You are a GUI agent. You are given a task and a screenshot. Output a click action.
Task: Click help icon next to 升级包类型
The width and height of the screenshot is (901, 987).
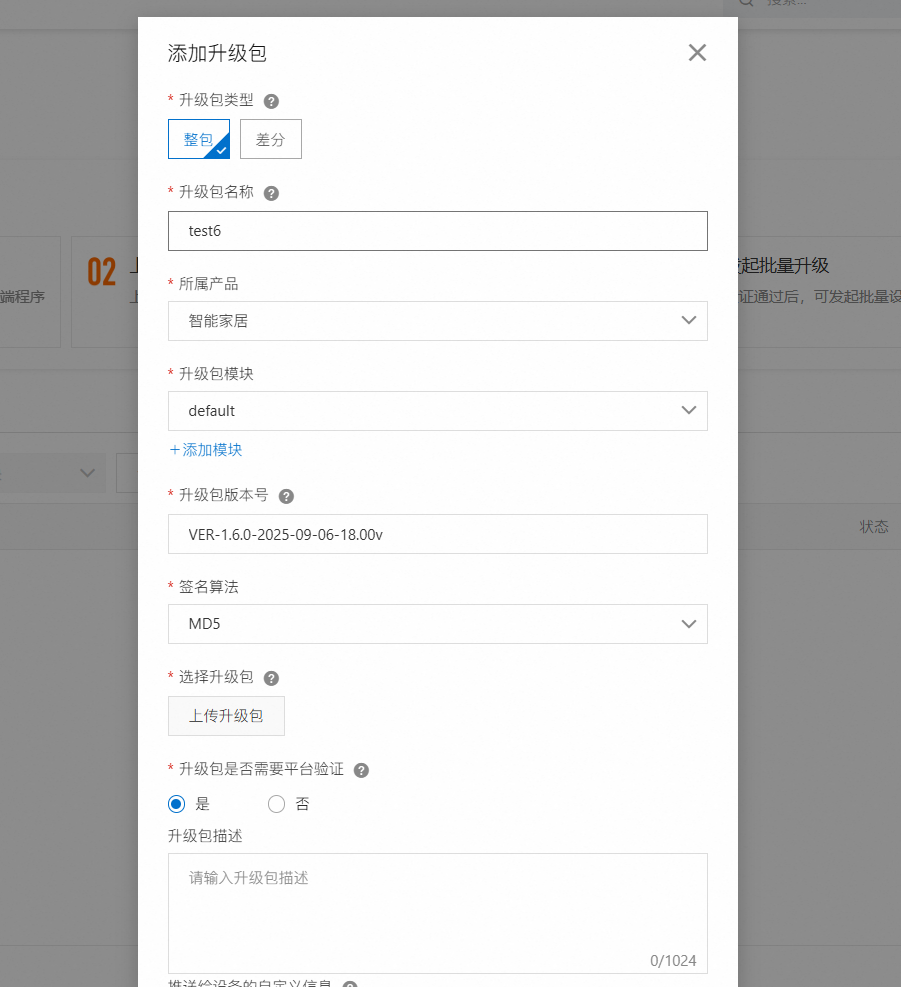pyautogui.click(x=271, y=101)
